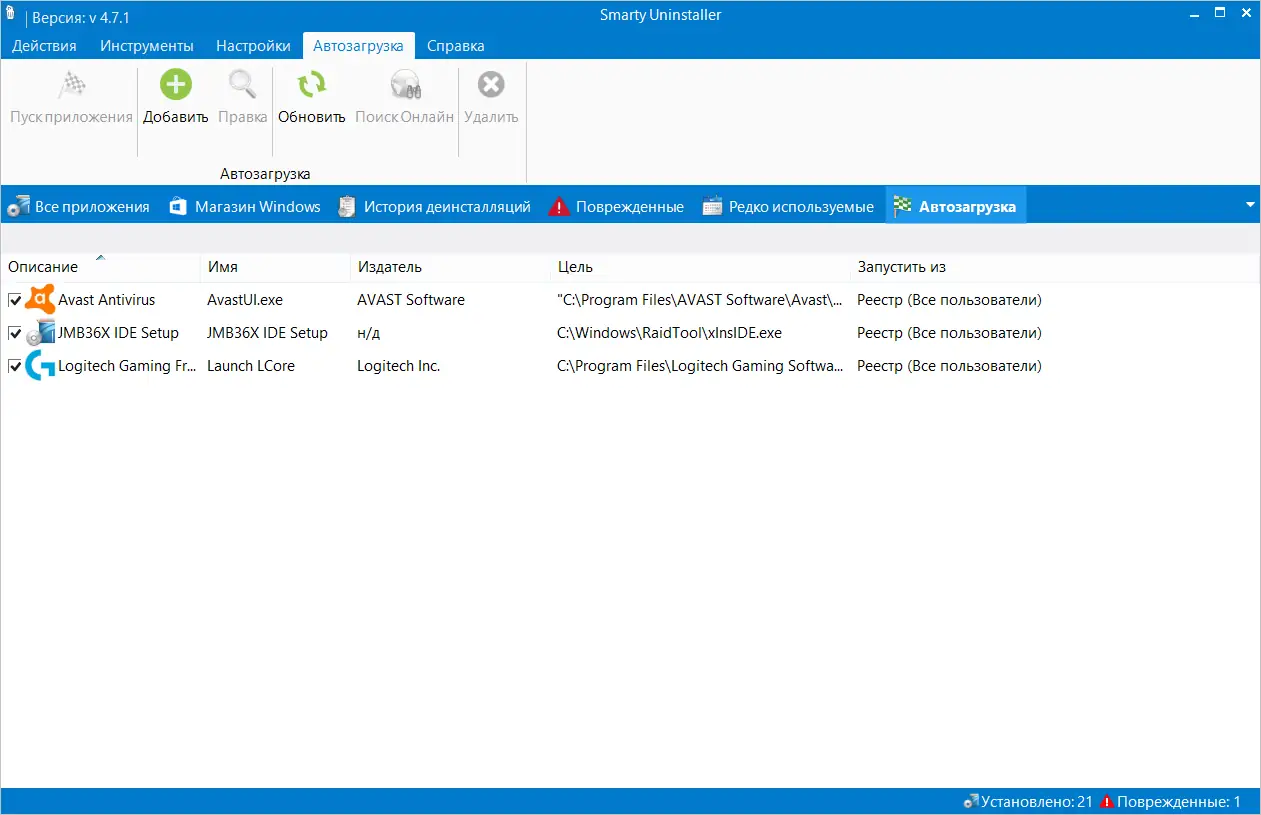Open the Справка ribbon tab
Image resolution: width=1261 pixels, height=815 pixels.
455,46
